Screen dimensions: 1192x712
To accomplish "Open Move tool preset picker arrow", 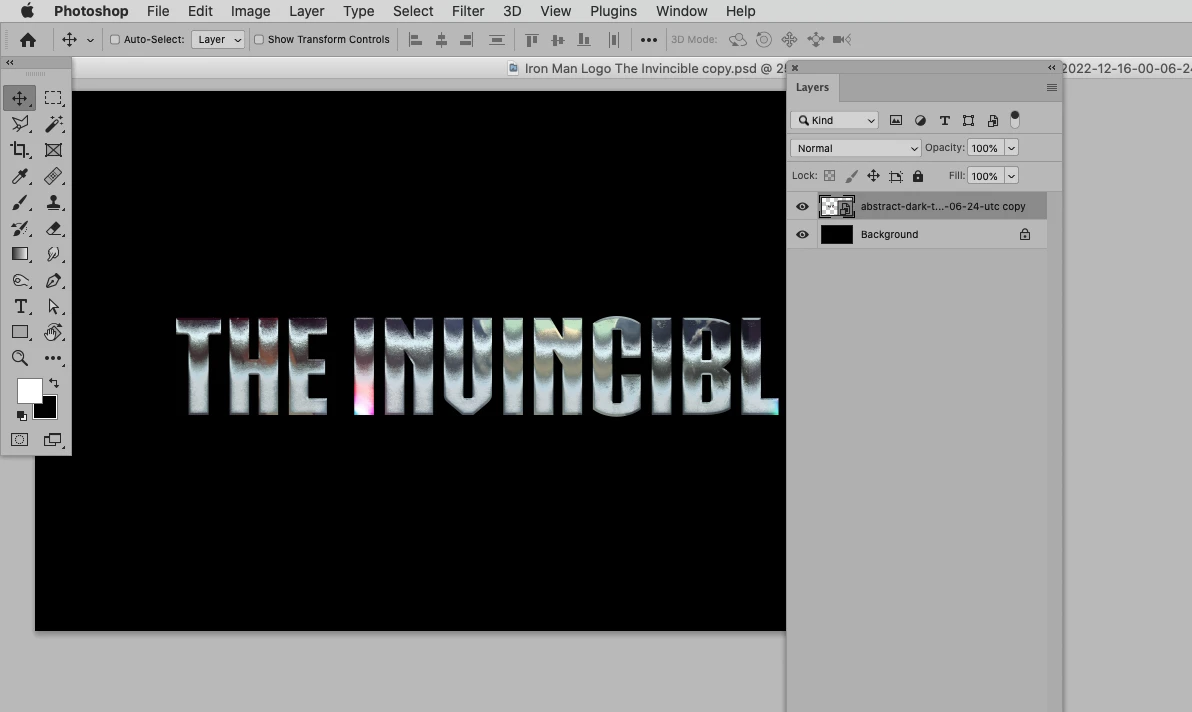I will (x=90, y=40).
